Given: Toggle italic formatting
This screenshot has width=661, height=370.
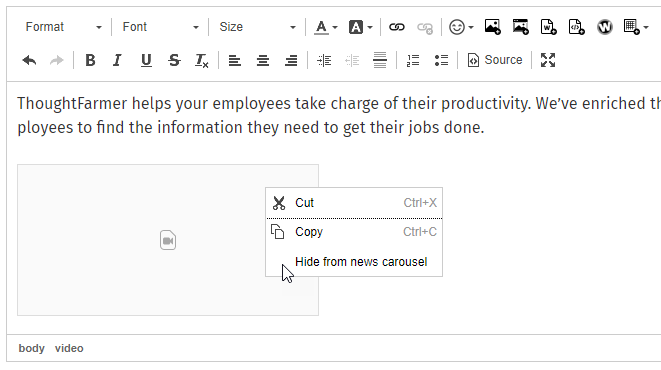Looking at the screenshot, I should (118, 60).
